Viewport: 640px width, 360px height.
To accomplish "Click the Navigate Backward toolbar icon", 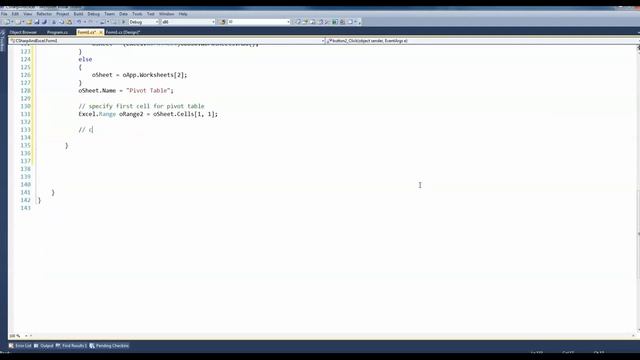I will pos(102,22).
